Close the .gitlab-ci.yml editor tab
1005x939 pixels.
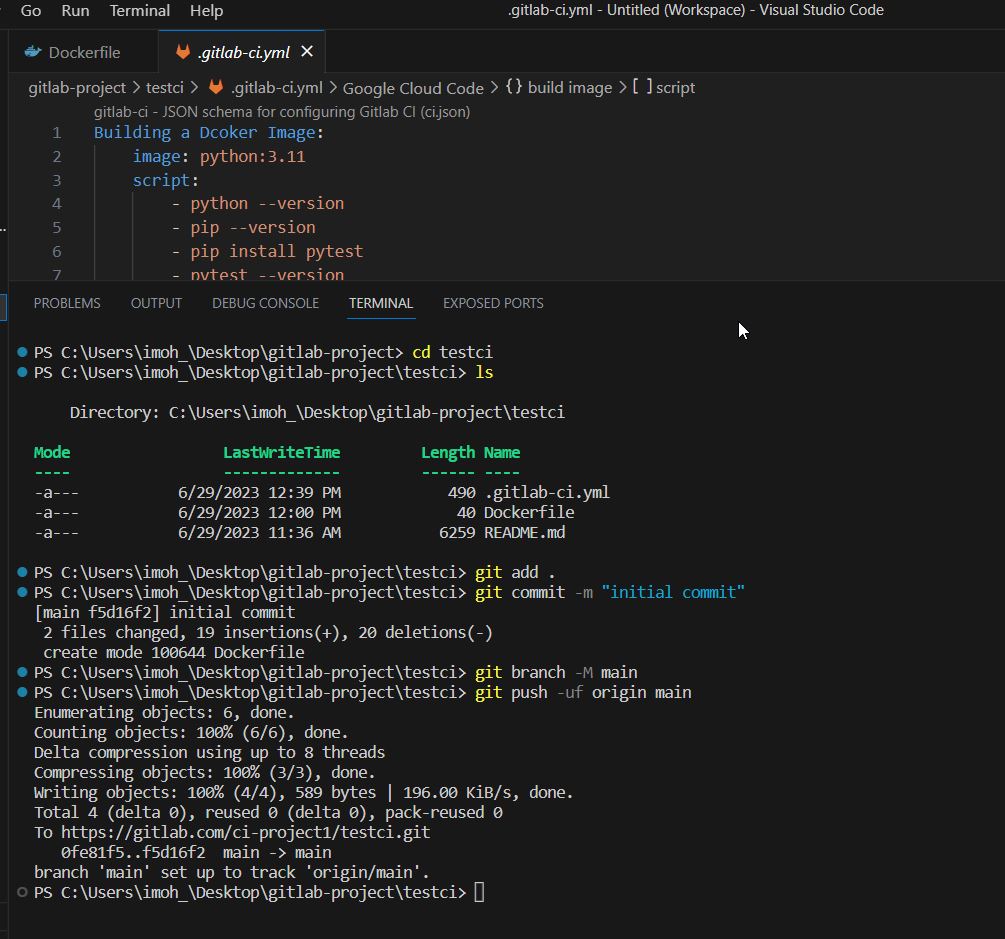point(307,51)
